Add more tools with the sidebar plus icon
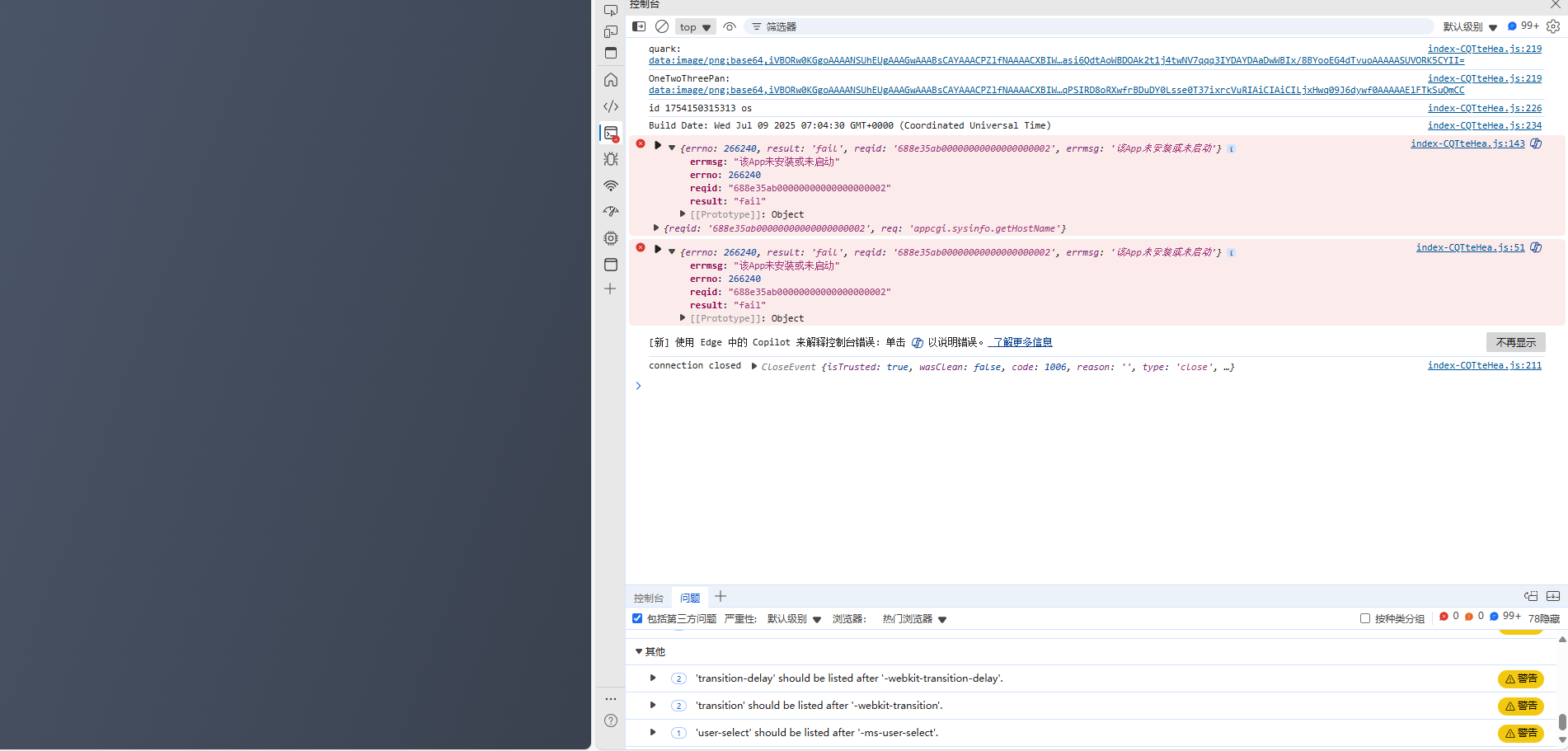Viewport: 1568px width, 751px height. (610, 289)
